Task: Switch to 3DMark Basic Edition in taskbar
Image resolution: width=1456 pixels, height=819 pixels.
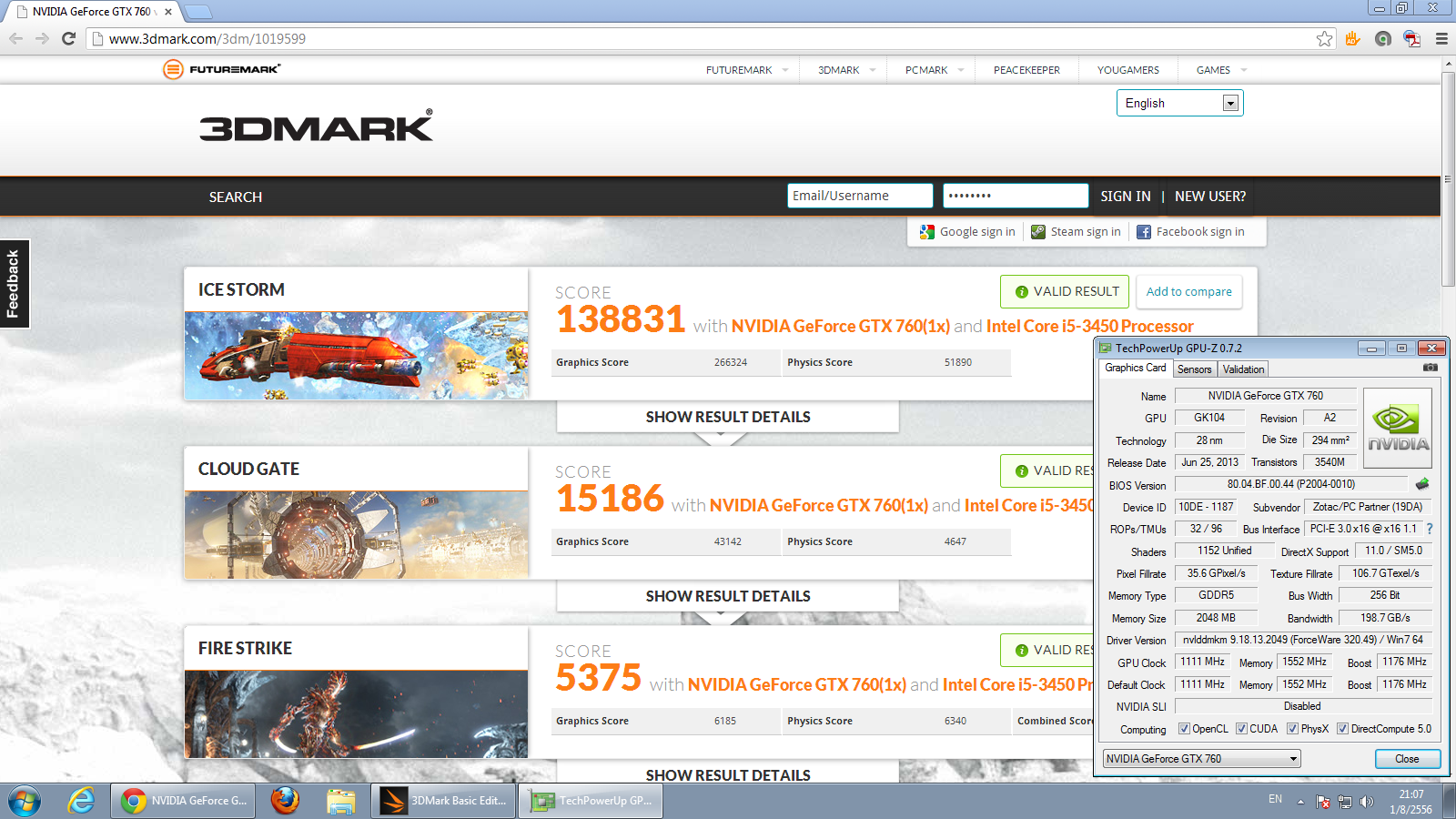Action: point(443,801)
